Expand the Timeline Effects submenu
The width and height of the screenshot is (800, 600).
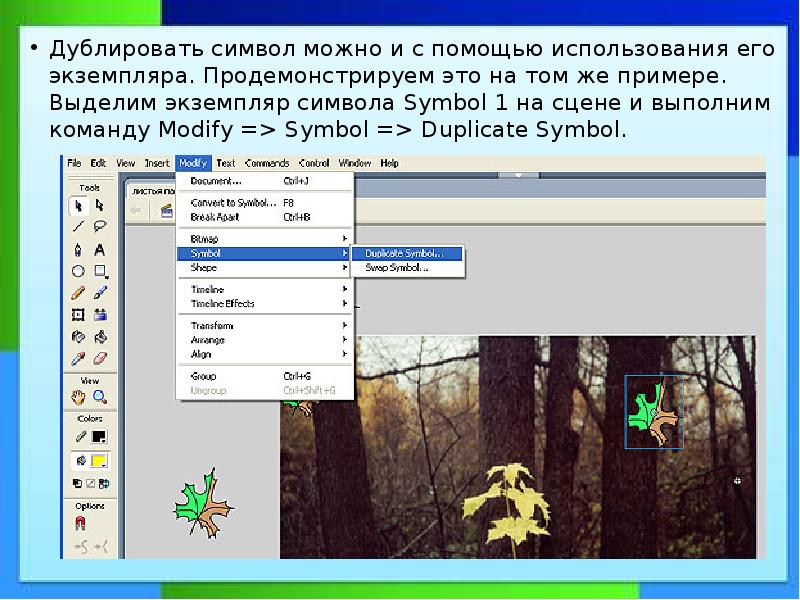[x=222, y=303]
